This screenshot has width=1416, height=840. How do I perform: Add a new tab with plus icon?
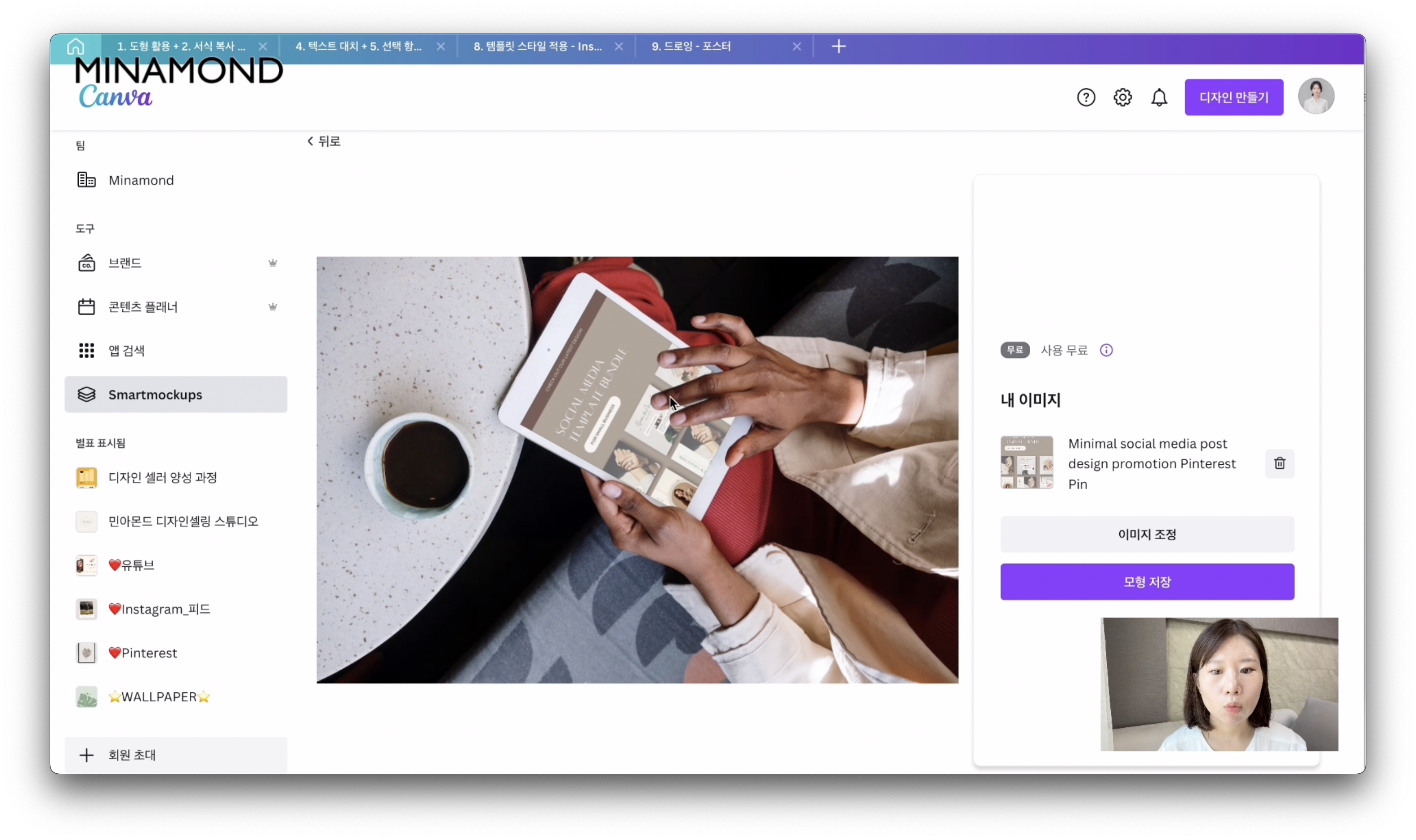[x=839, y=47]
